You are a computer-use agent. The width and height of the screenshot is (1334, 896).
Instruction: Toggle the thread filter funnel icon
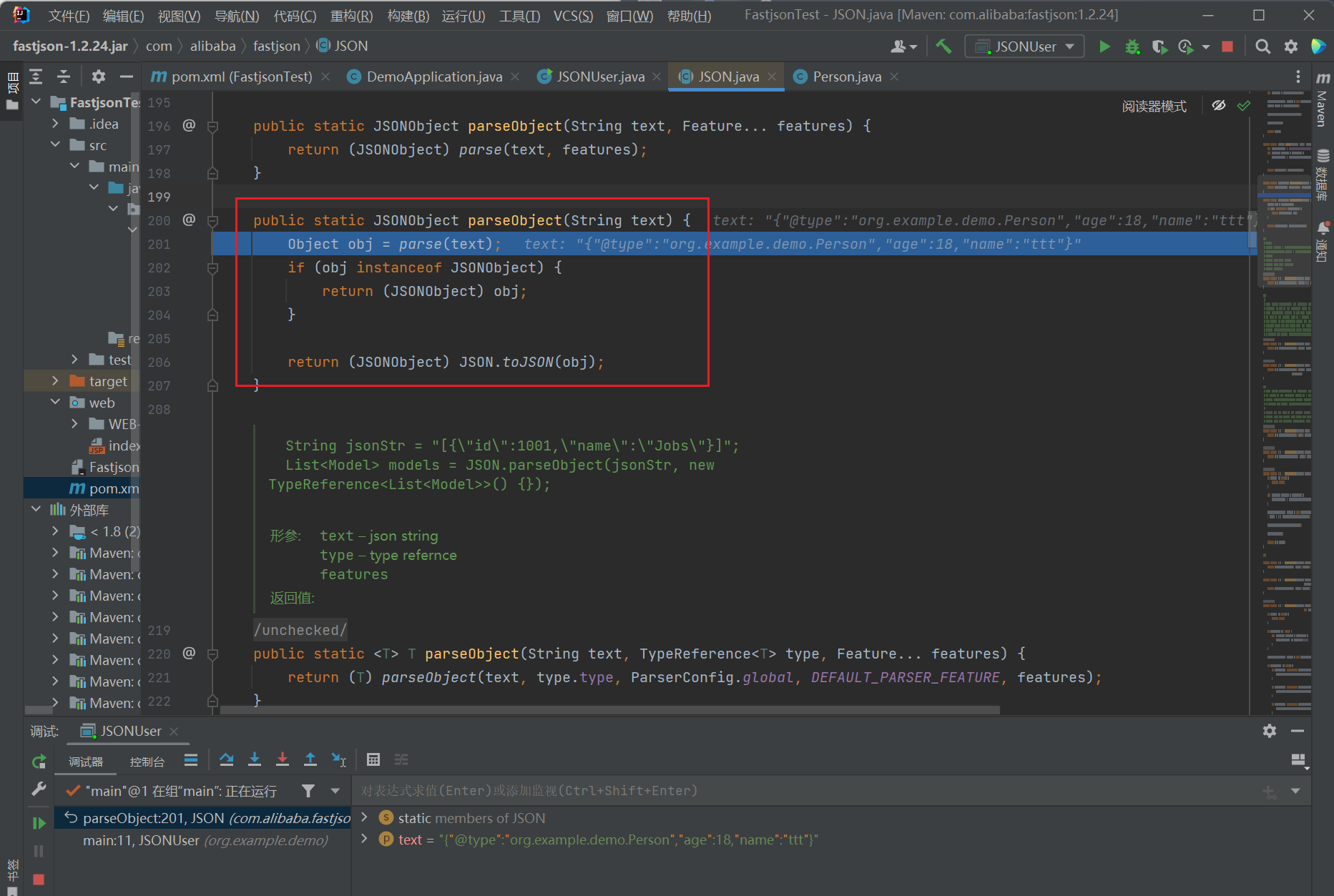tap(308, 791)
